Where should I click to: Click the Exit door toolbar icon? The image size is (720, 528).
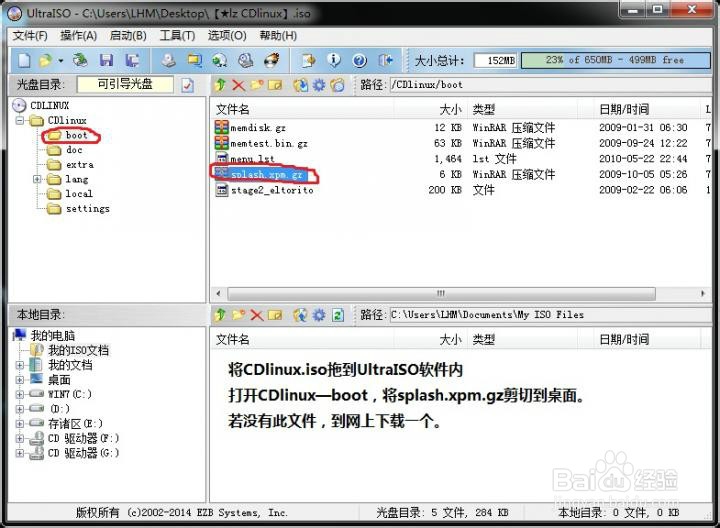(x=385, y=60)
